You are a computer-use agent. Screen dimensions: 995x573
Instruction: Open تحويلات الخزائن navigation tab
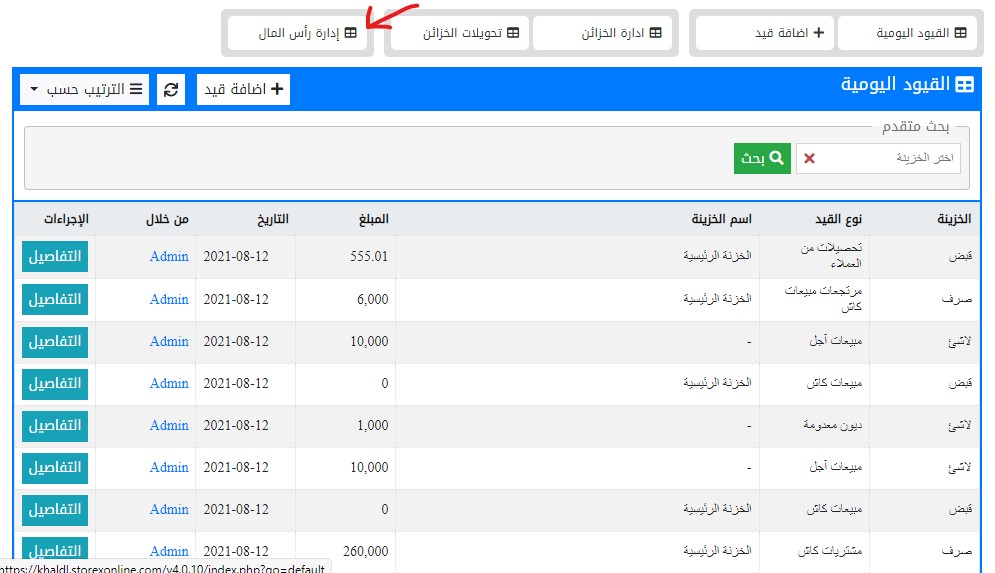(x=460, y=33)
